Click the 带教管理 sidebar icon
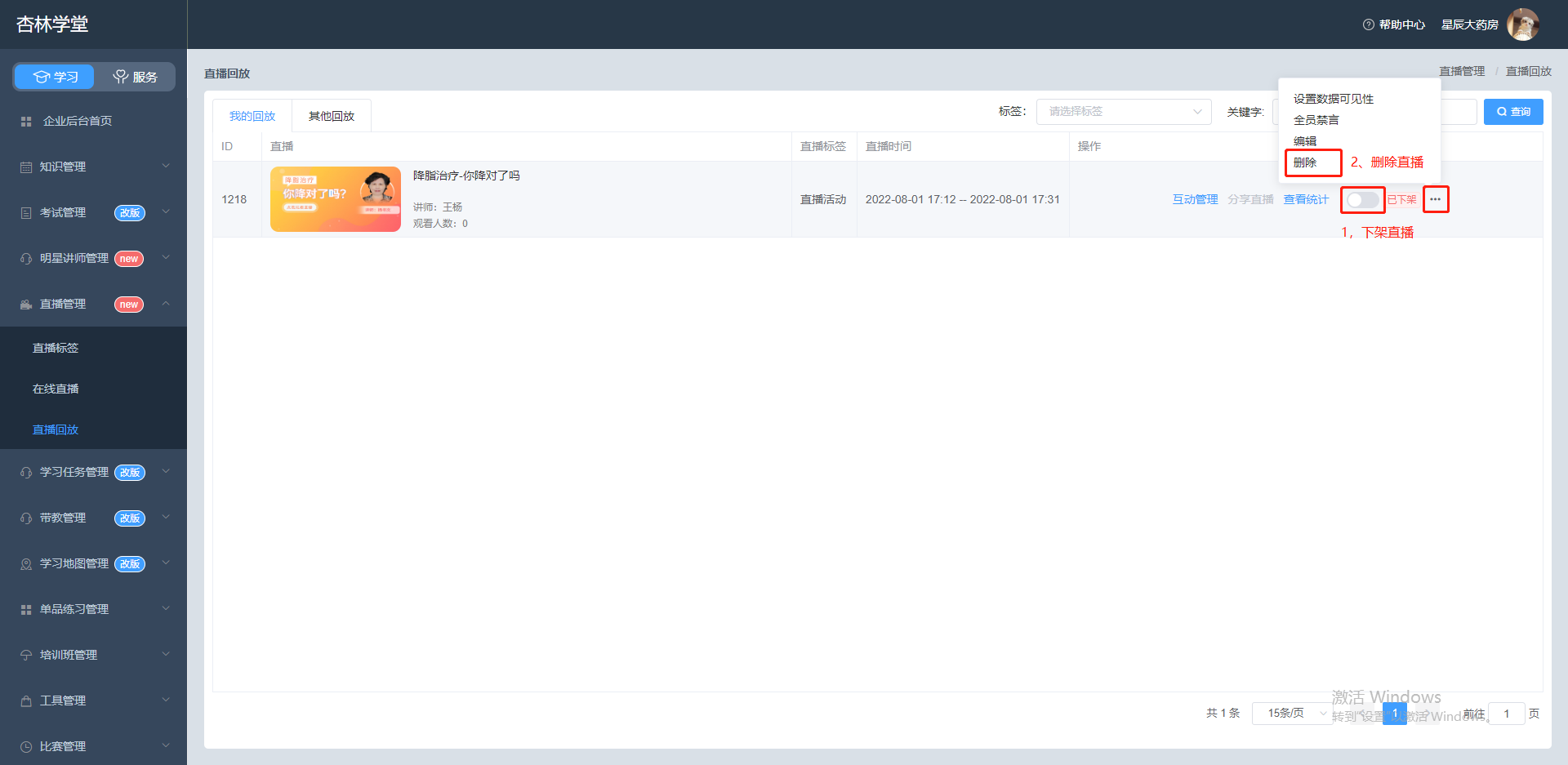1568x765 pixels. [26, 518]
